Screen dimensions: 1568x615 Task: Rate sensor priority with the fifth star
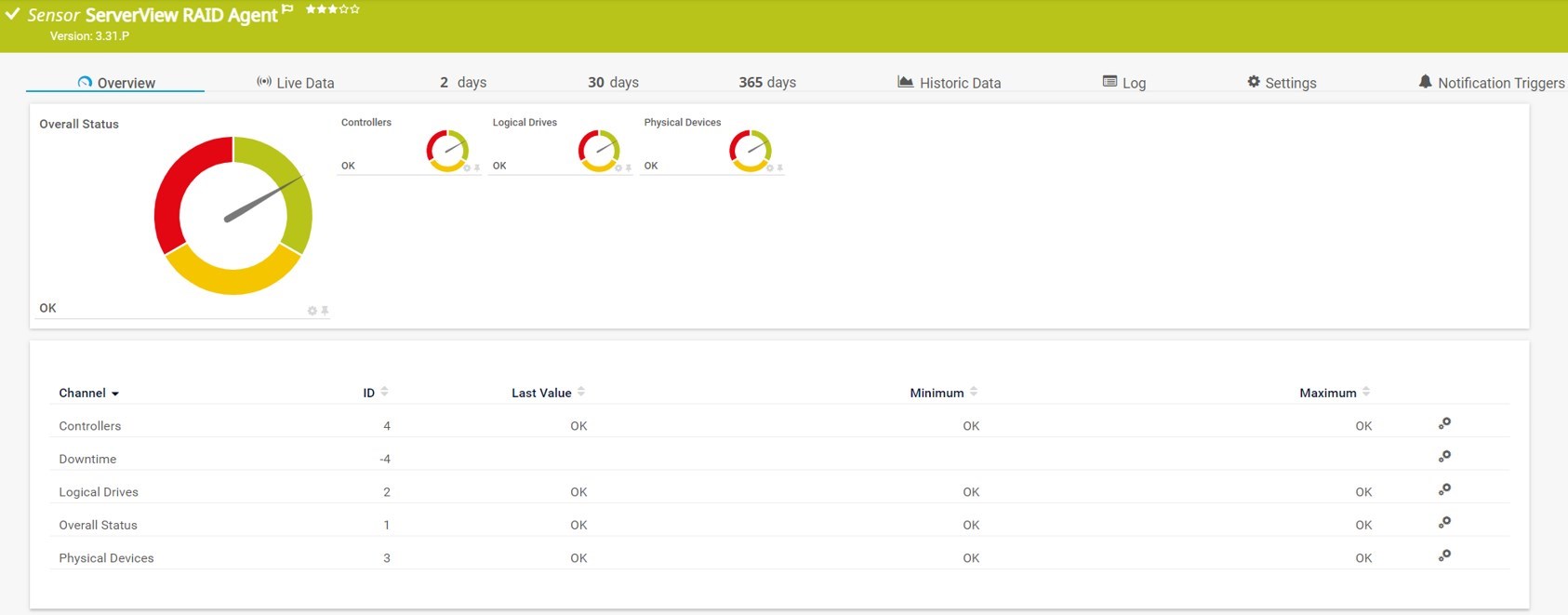(x=355, y=9)
